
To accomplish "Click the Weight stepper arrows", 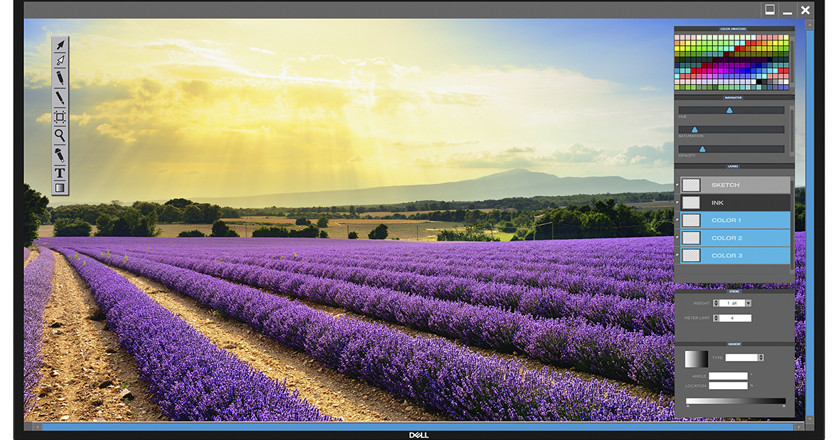I will (x=716, y=303).
